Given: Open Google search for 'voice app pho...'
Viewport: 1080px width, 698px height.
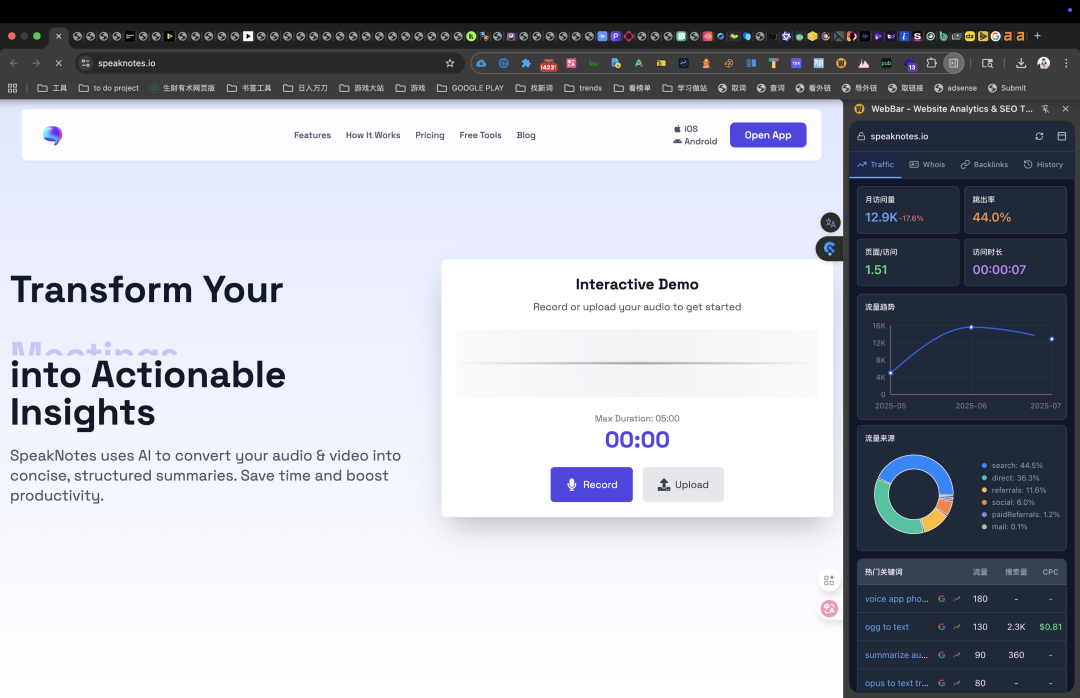Looking at the screenshot, I should click(x=942, y=599).
